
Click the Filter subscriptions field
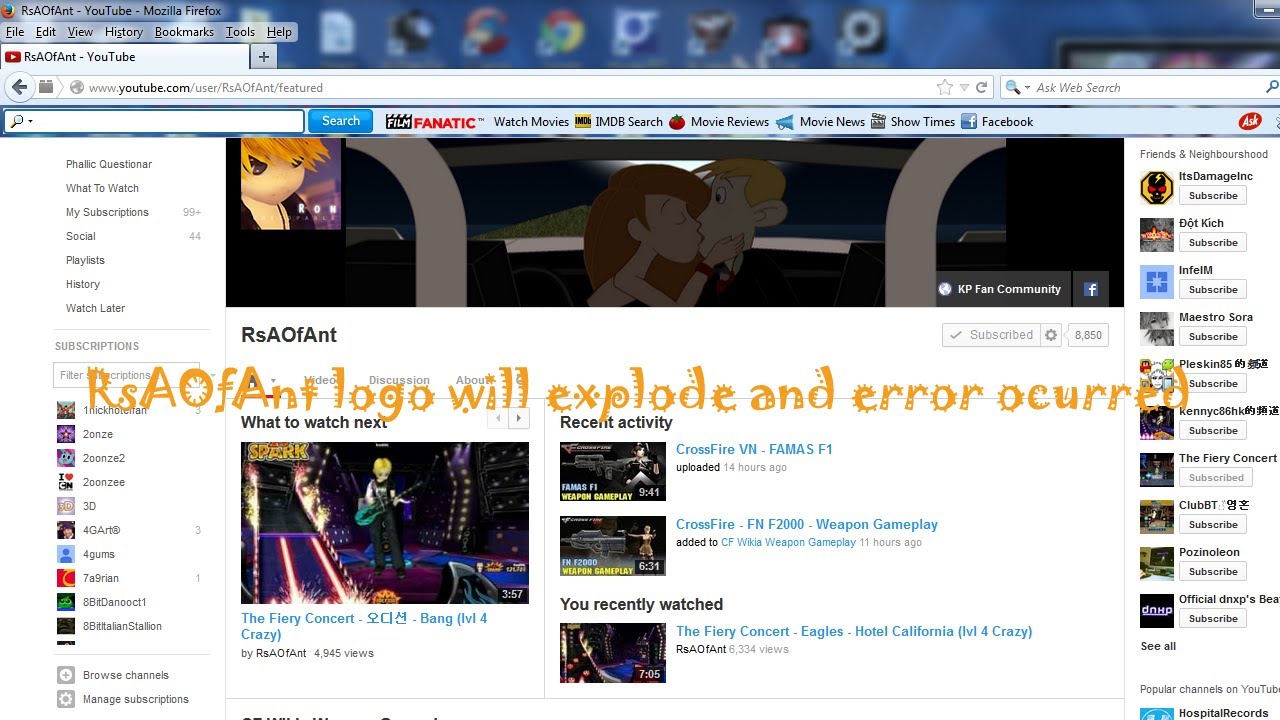tap(126, 375)
